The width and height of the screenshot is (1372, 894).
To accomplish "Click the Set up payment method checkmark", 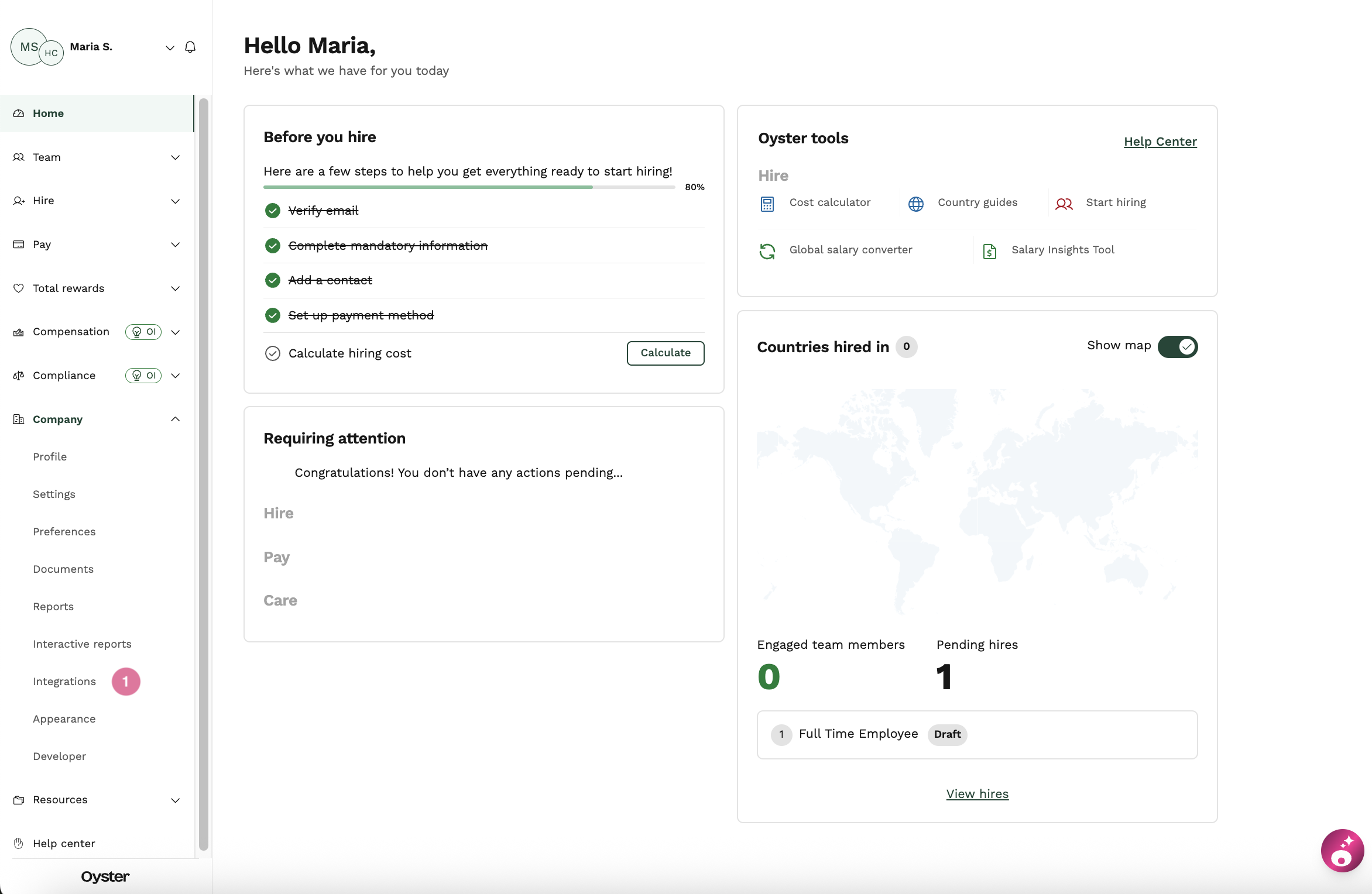I will pyautogui.click(x=273, y=315).
